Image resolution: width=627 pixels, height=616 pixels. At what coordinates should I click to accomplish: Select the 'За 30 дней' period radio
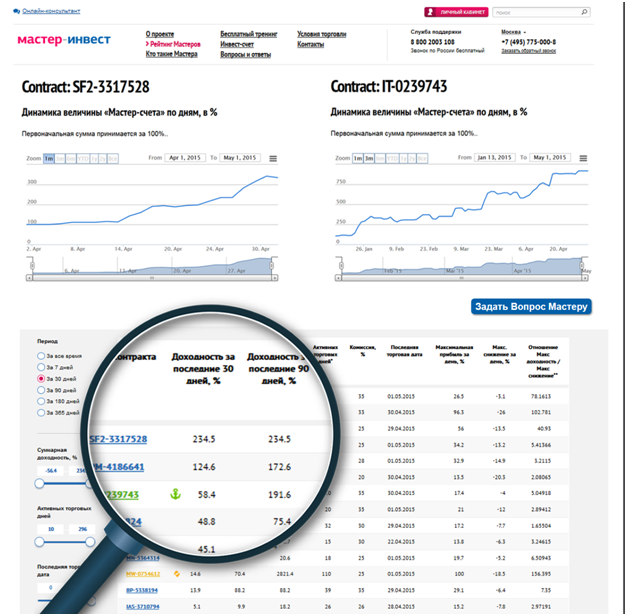point(41,378)
